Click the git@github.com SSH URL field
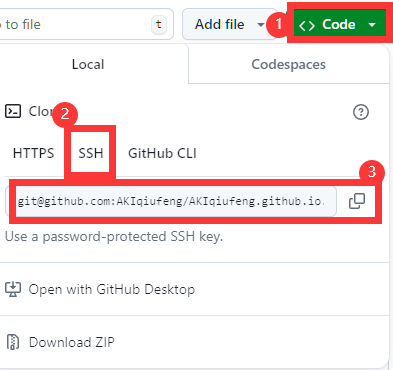393x370 pixels. 171,201
